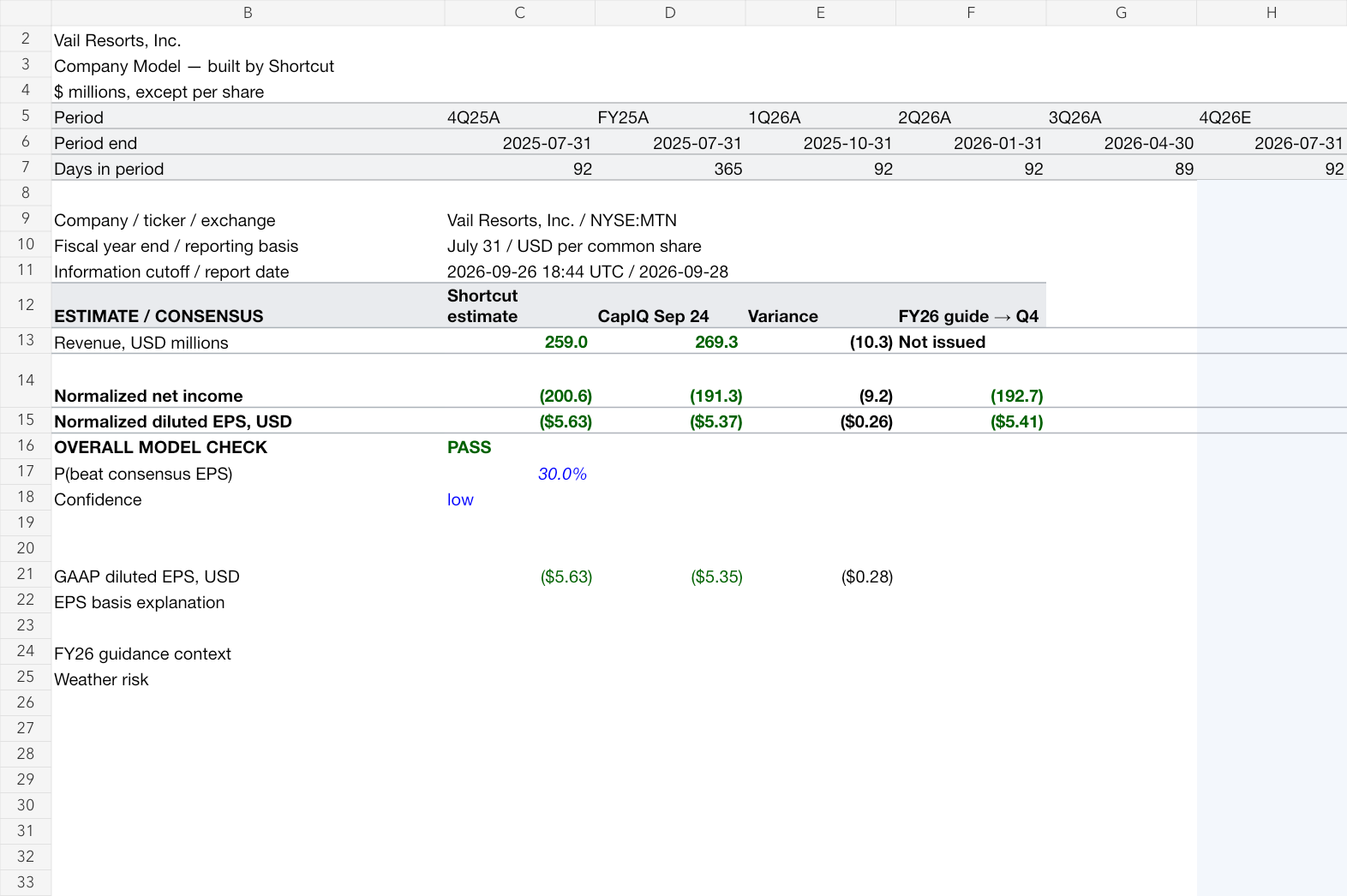Select EPS guide value ($5.41)

pos(971,421)
